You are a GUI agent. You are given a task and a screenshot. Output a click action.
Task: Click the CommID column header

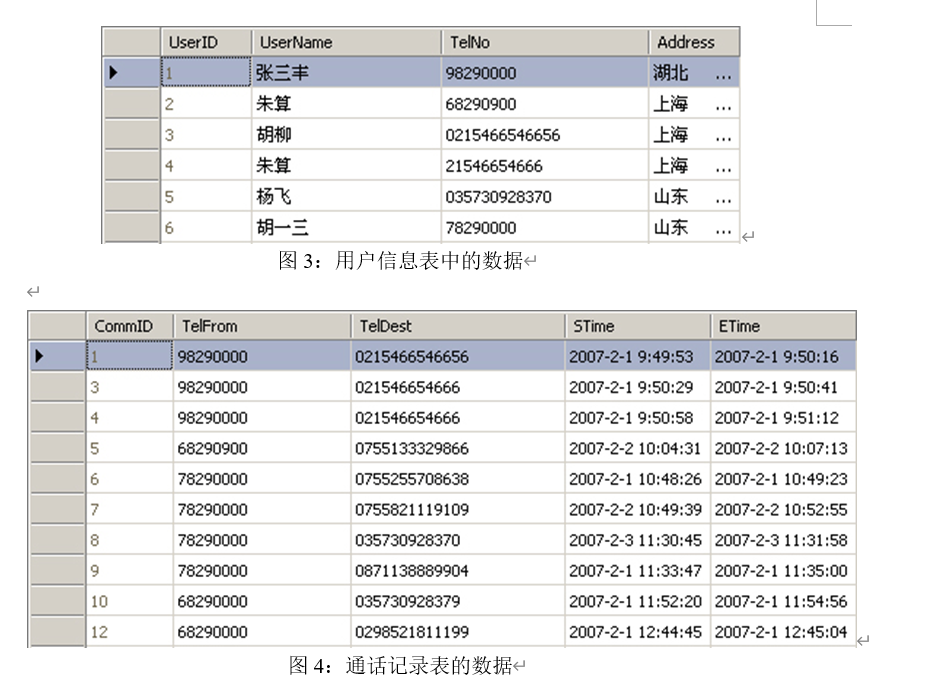tap(130, 326)
